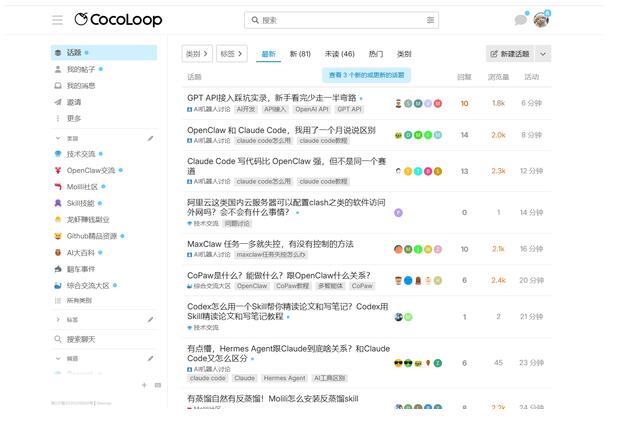Open the 类别 filter dropdown

tap(196, 54)
